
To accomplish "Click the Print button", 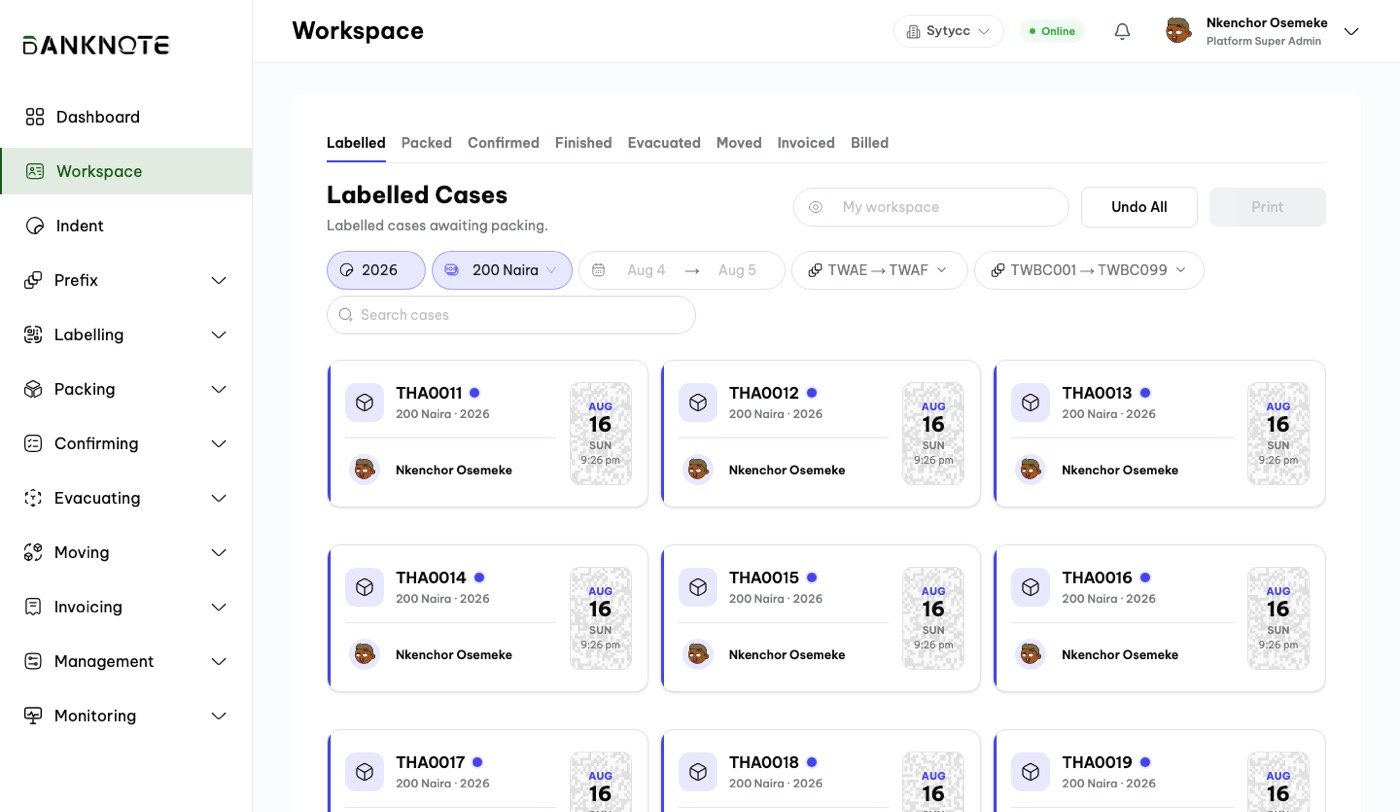I will (1267, 207).
